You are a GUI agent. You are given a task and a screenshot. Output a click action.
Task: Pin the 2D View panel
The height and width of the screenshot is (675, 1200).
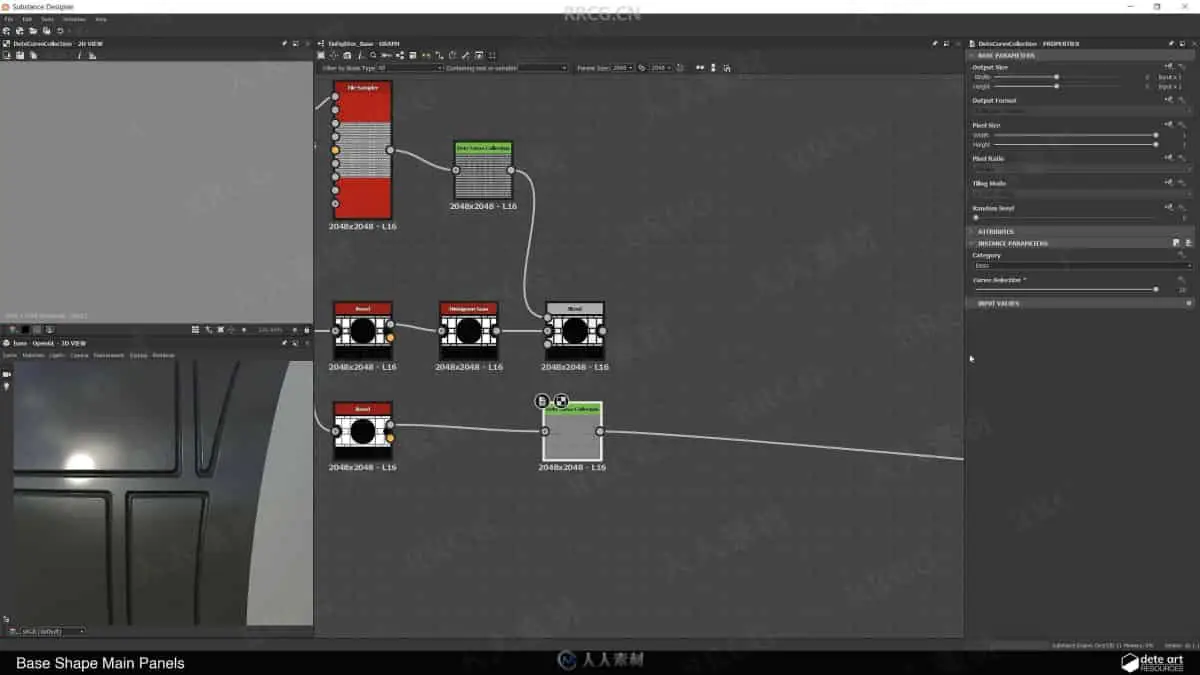285,43
